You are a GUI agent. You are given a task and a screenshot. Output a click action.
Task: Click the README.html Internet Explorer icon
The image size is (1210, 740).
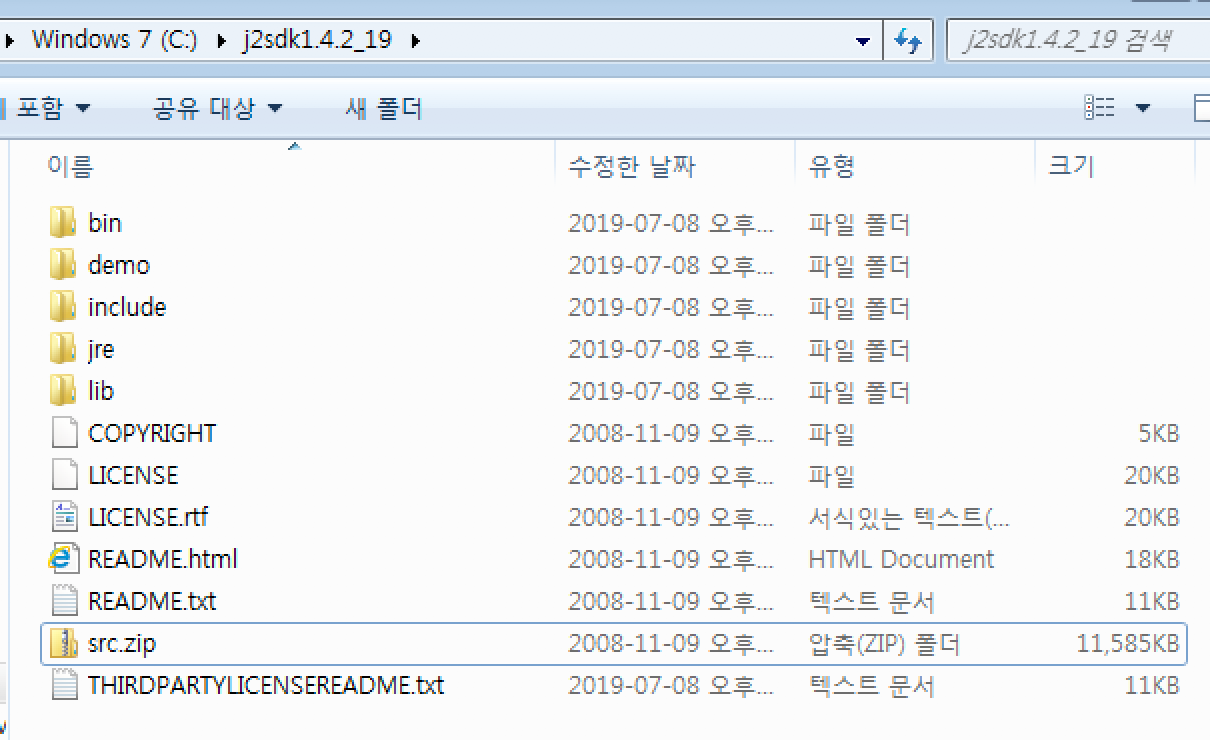63,559
